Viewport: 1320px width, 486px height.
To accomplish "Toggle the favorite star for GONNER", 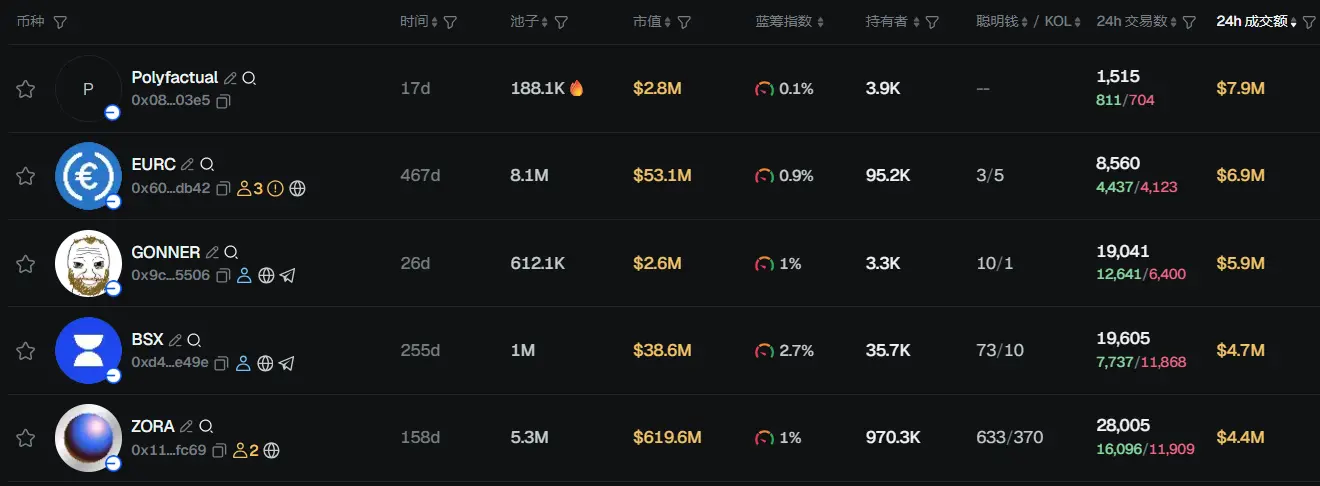I will (26, 264).
